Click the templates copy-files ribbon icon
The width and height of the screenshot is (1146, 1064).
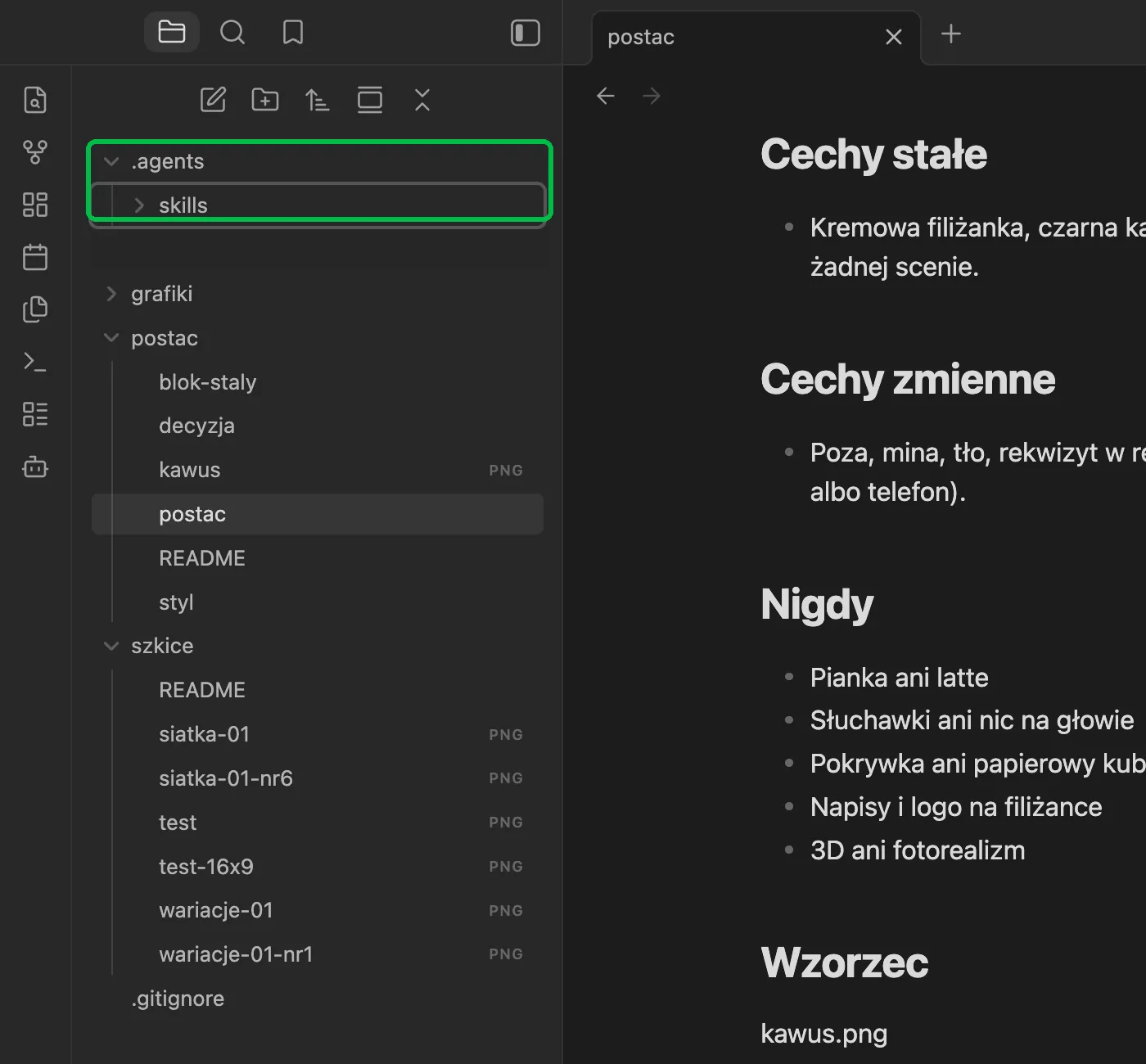pyautogui.click(x=35, y=309)
